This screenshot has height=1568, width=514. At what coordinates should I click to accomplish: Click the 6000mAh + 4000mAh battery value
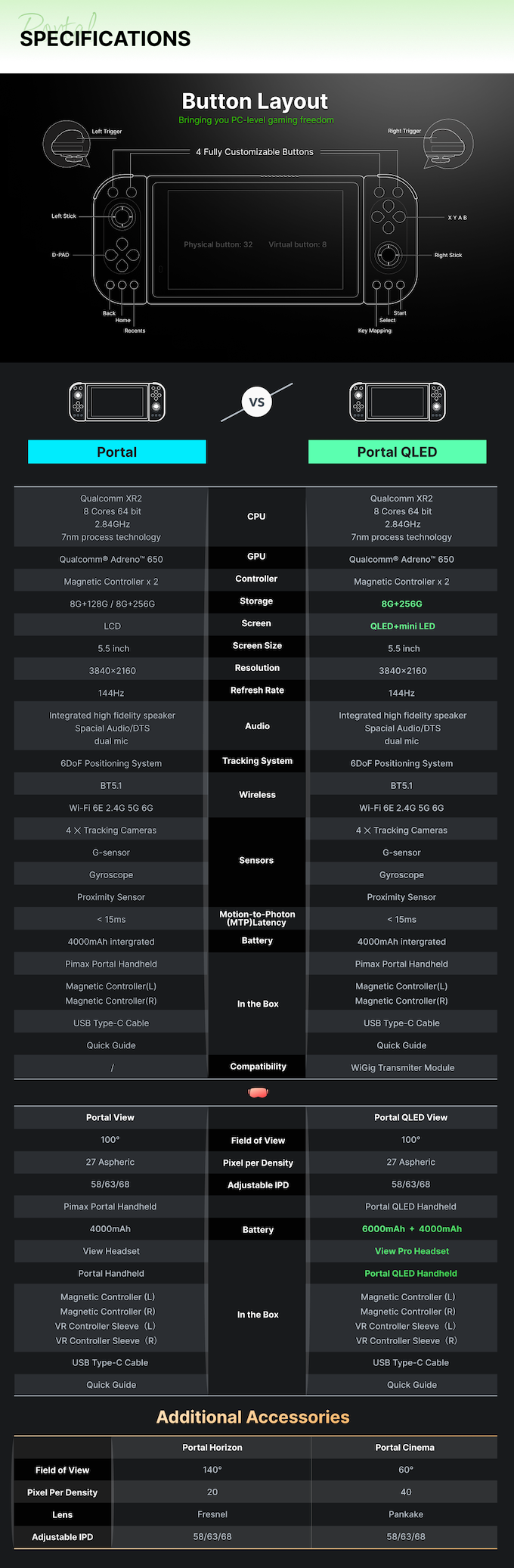[412, 1228]
